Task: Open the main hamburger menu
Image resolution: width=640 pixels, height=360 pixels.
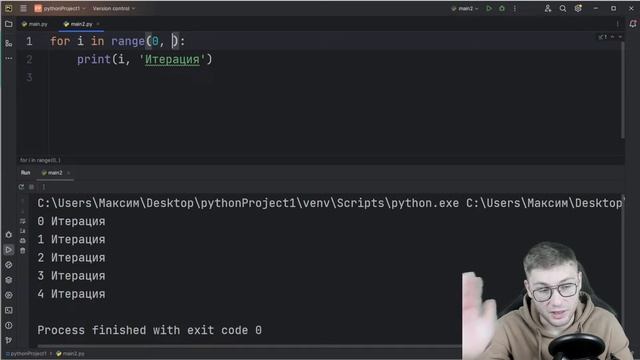Action: 24,8
